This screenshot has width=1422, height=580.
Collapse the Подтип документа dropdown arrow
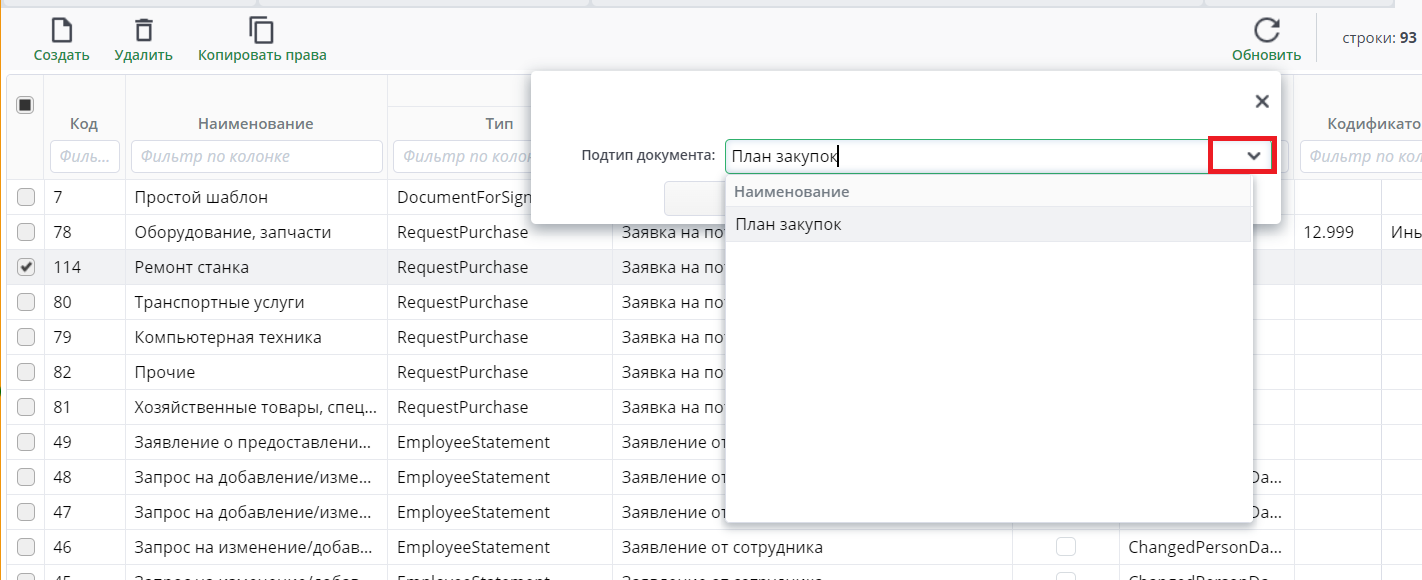[1252, 156]
